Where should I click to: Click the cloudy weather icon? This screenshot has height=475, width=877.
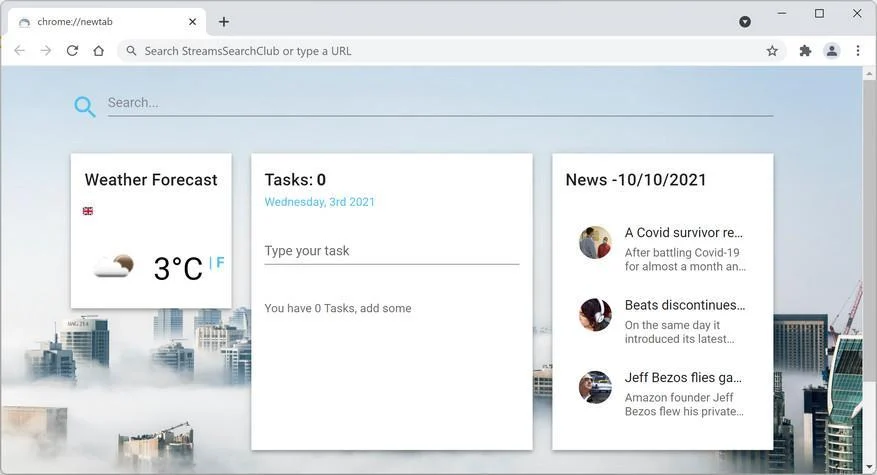[x=114, y=266]
